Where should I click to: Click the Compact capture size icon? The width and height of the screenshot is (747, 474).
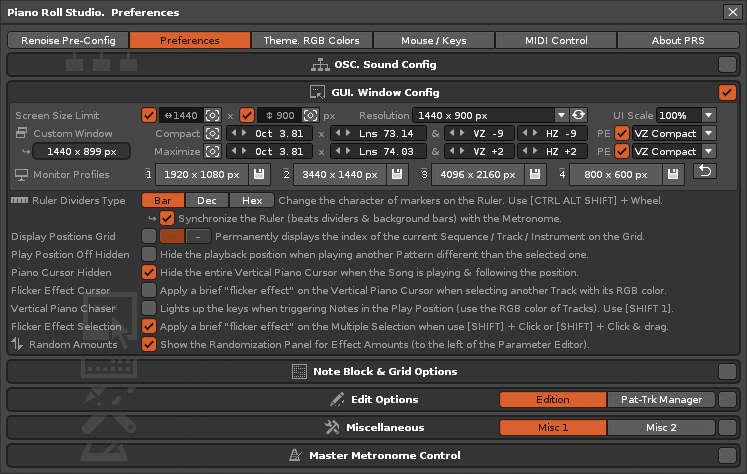212,133
